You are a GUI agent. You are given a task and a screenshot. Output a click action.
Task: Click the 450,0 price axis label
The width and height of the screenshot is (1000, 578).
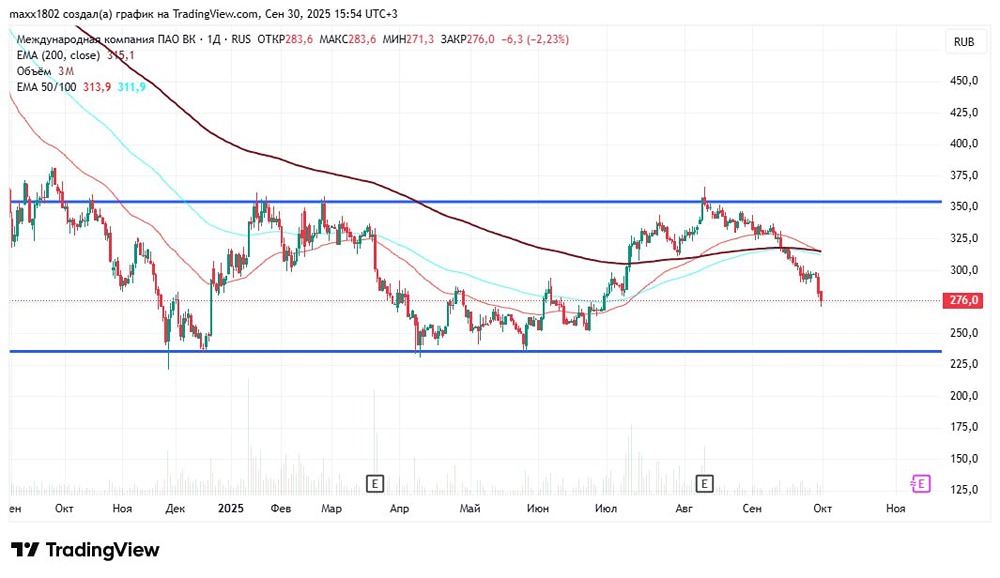coord(964,80)
